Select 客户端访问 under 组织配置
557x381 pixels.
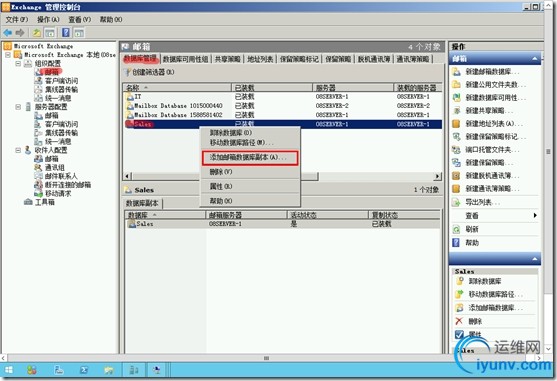point(61,81)
